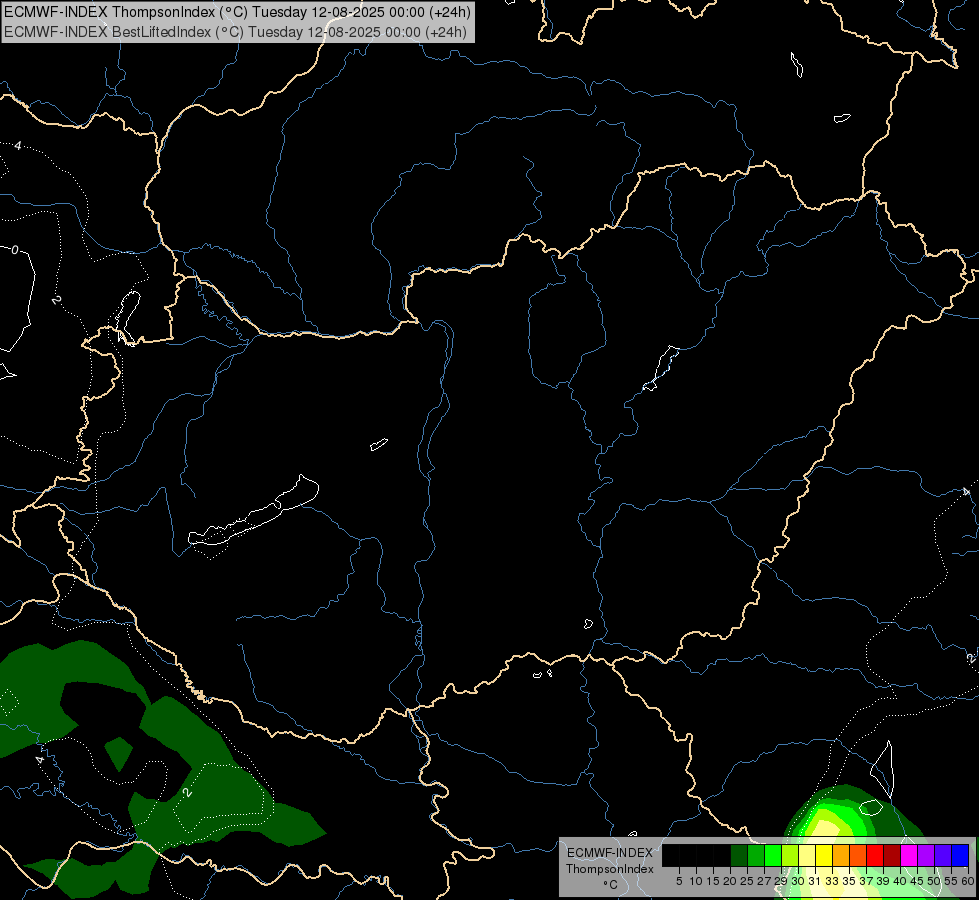
Task: Click the BestLiftedIndex title line at top
Action: click(235, 31)
